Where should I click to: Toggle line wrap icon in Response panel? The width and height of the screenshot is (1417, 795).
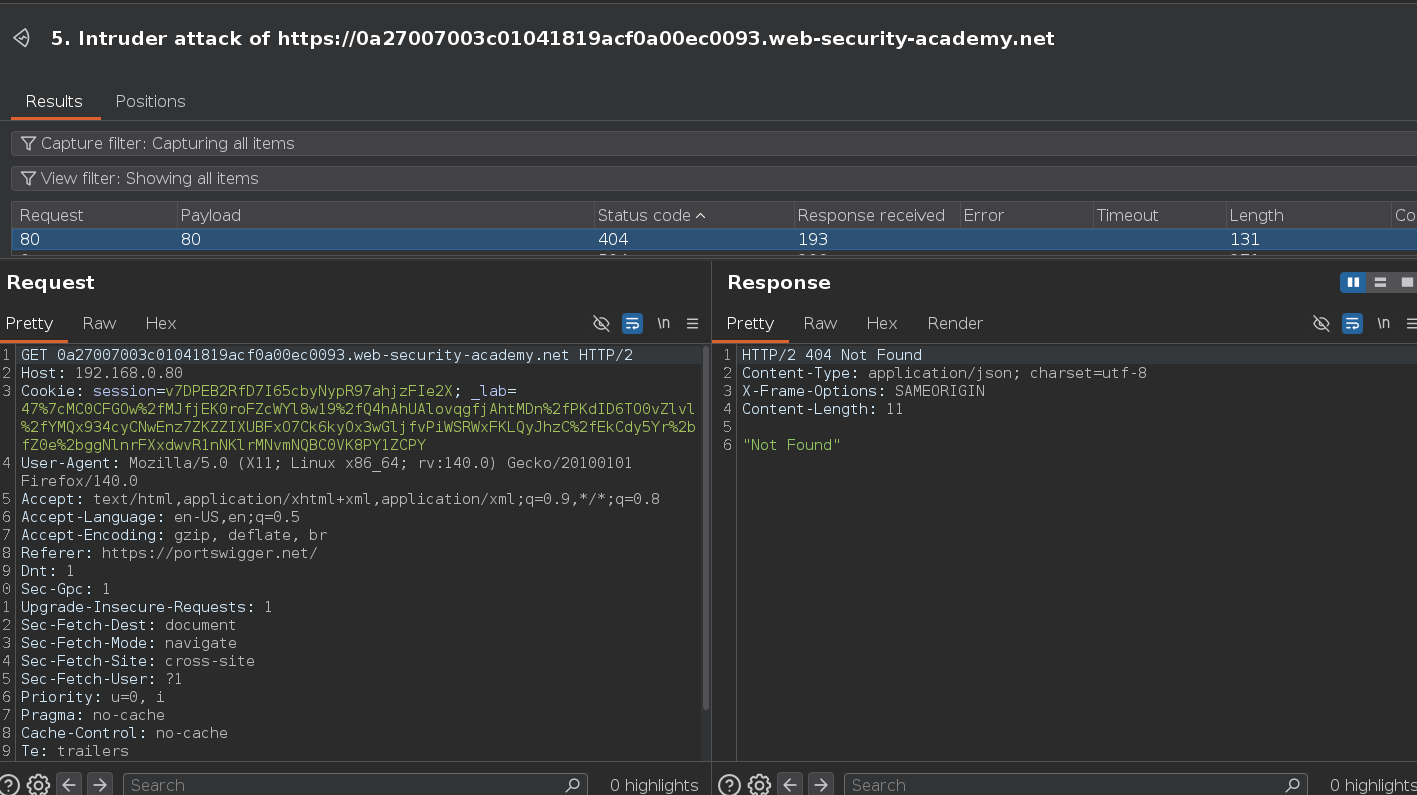click(x=1352, y=323)
